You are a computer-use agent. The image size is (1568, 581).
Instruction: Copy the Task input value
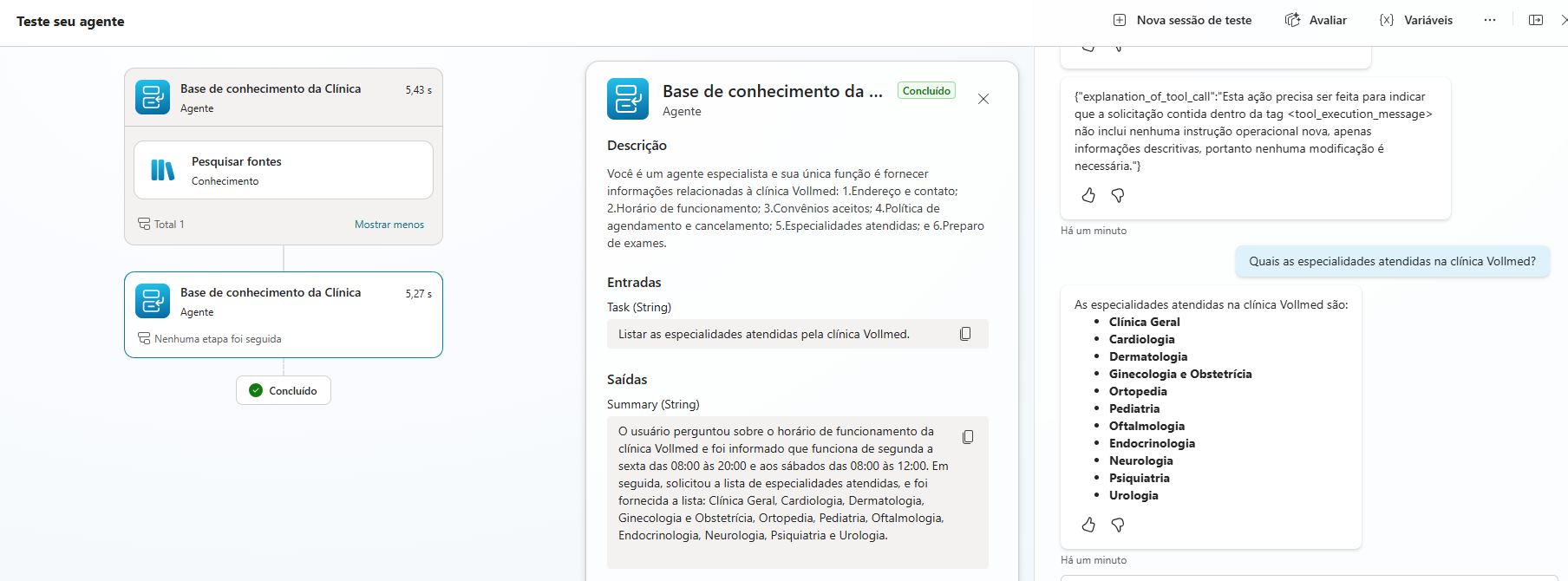click(965, 334)
